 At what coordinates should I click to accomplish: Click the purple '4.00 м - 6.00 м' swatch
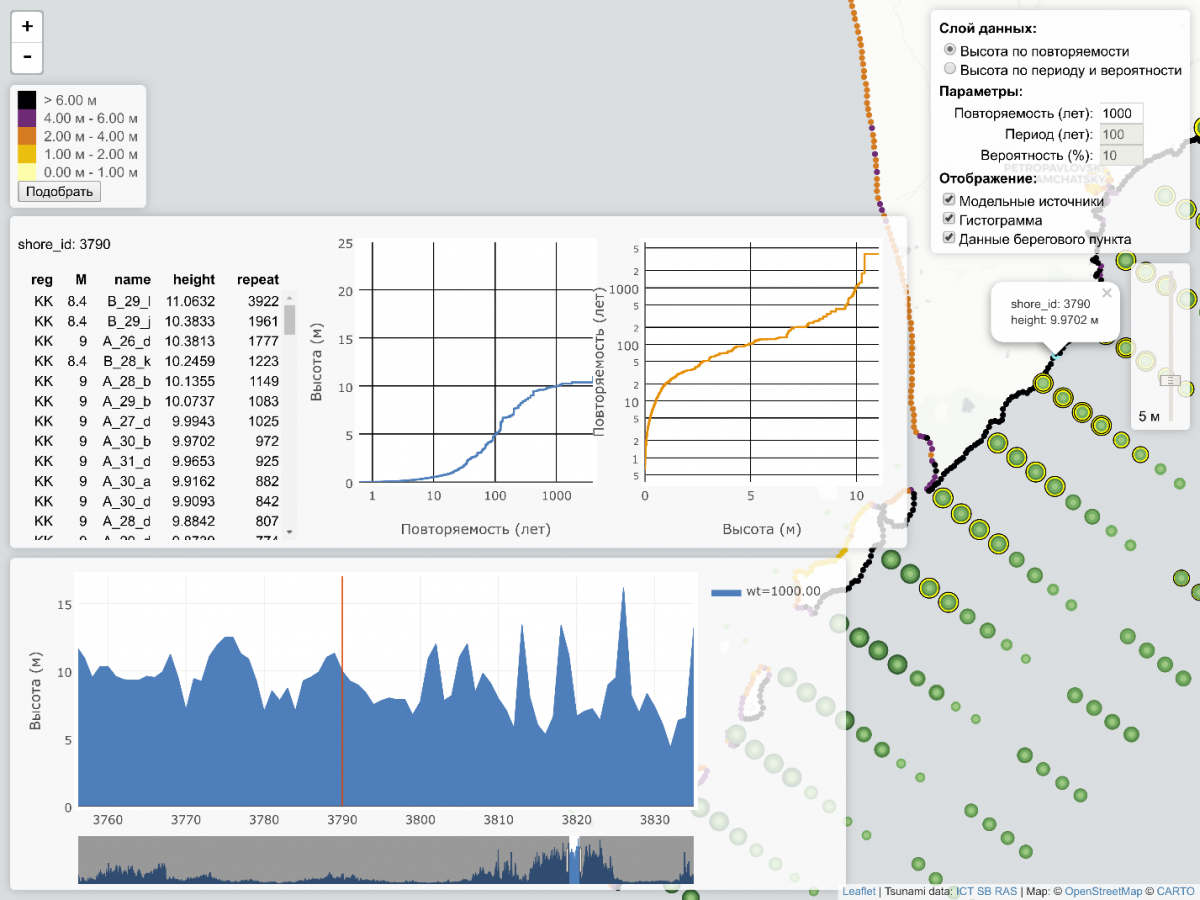pyautogui.click(x=27, y=118)
